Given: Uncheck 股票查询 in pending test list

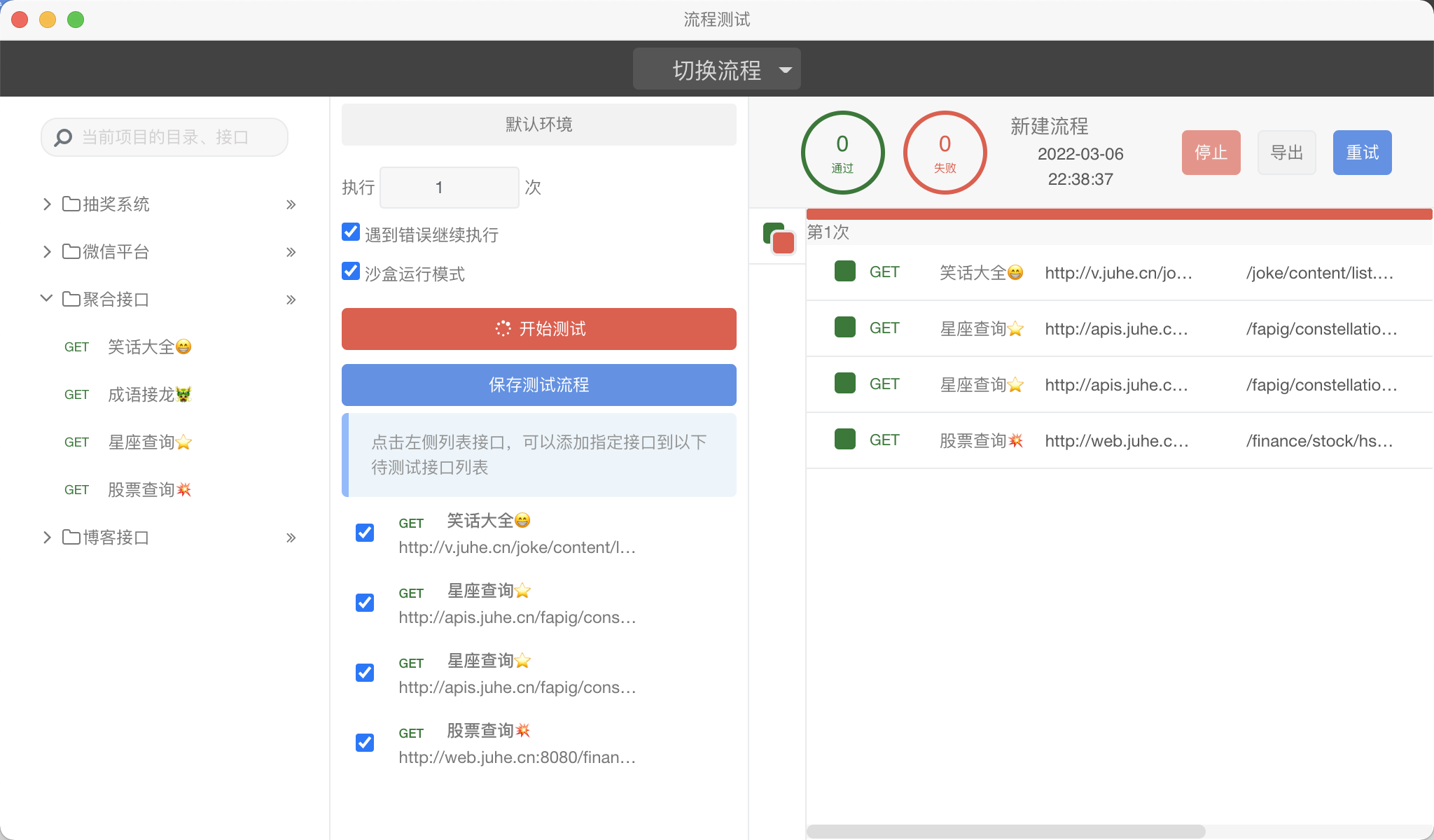Looking at the screenshot, I should pyautogui.click(x=365, y=743).
